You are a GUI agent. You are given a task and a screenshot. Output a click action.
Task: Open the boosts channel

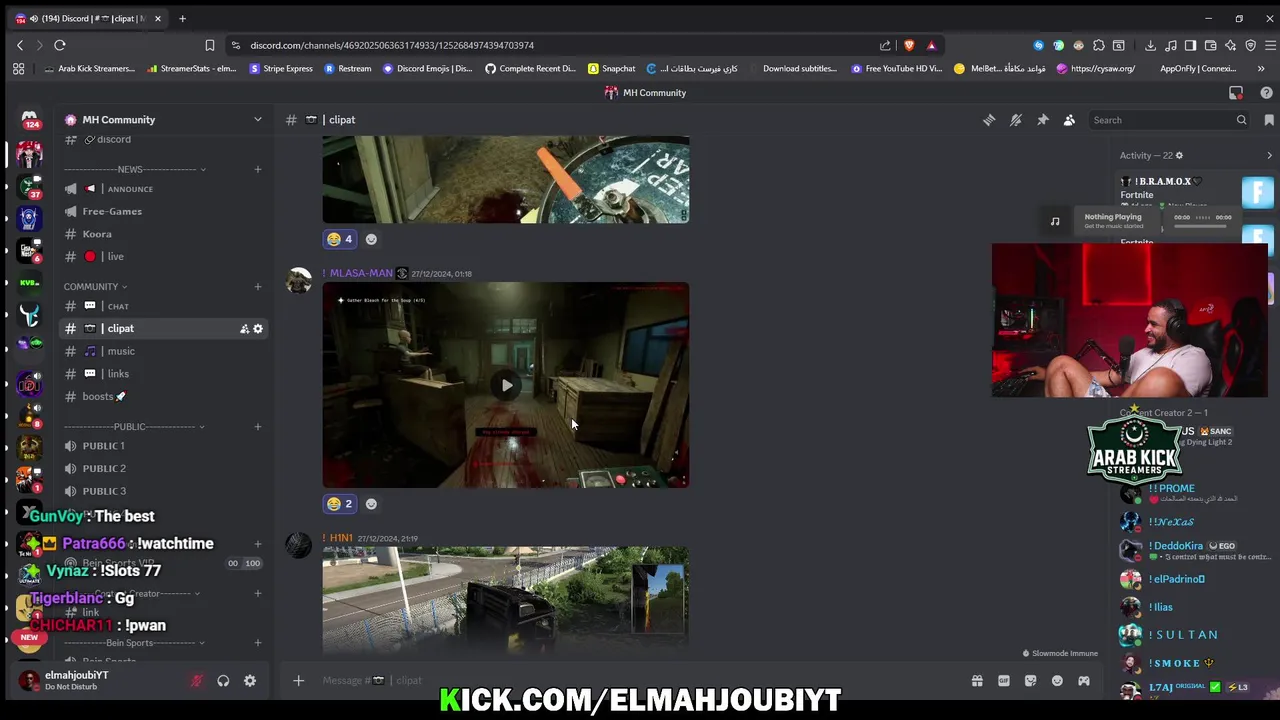[x=162, y=397]
